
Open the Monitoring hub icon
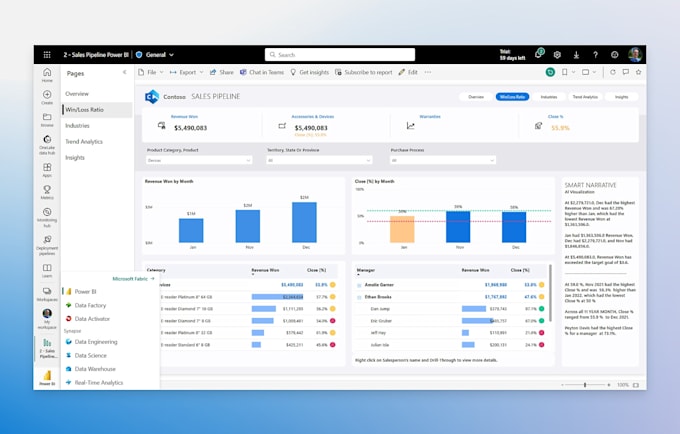click(47, 217)
